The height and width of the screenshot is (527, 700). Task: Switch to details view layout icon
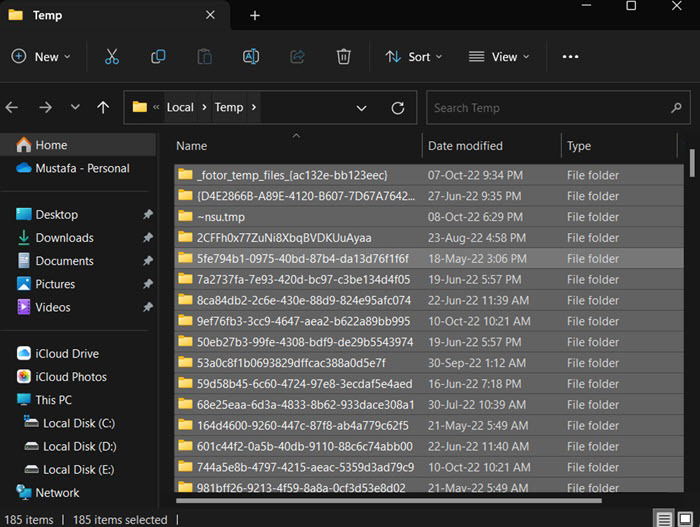coord(663,519)
